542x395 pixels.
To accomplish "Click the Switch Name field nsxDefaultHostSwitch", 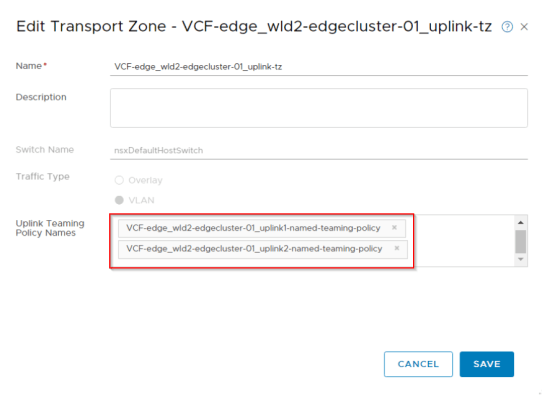I will (319, 151).
